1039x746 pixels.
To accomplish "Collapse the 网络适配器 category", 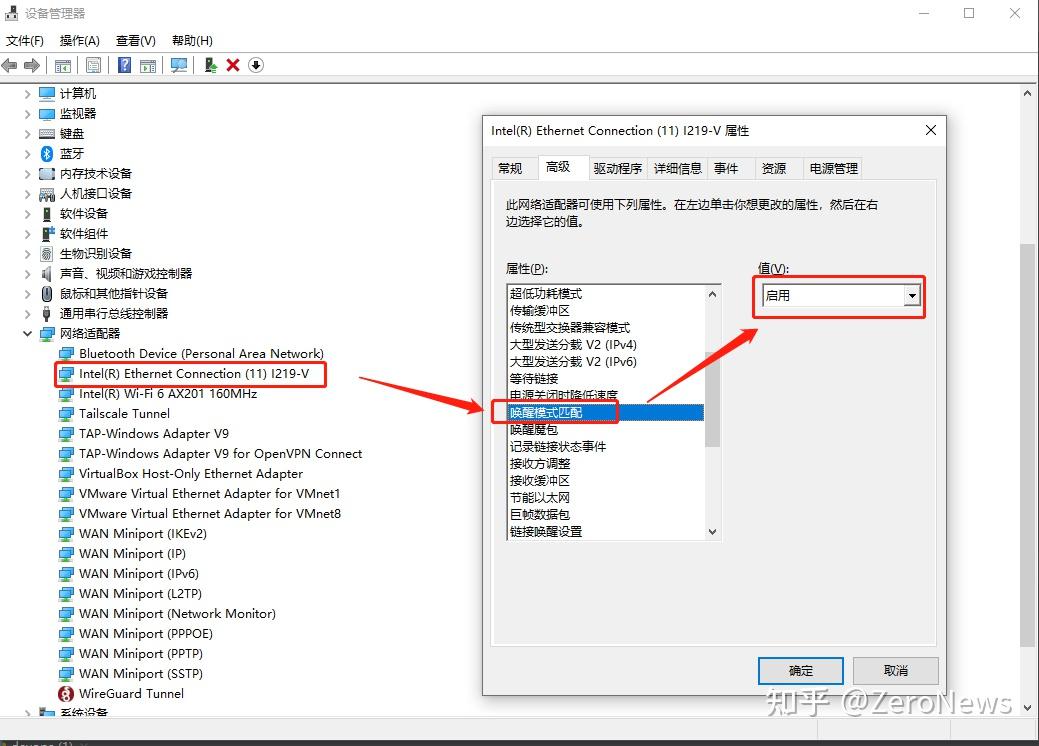I will [x=27, y=333].
